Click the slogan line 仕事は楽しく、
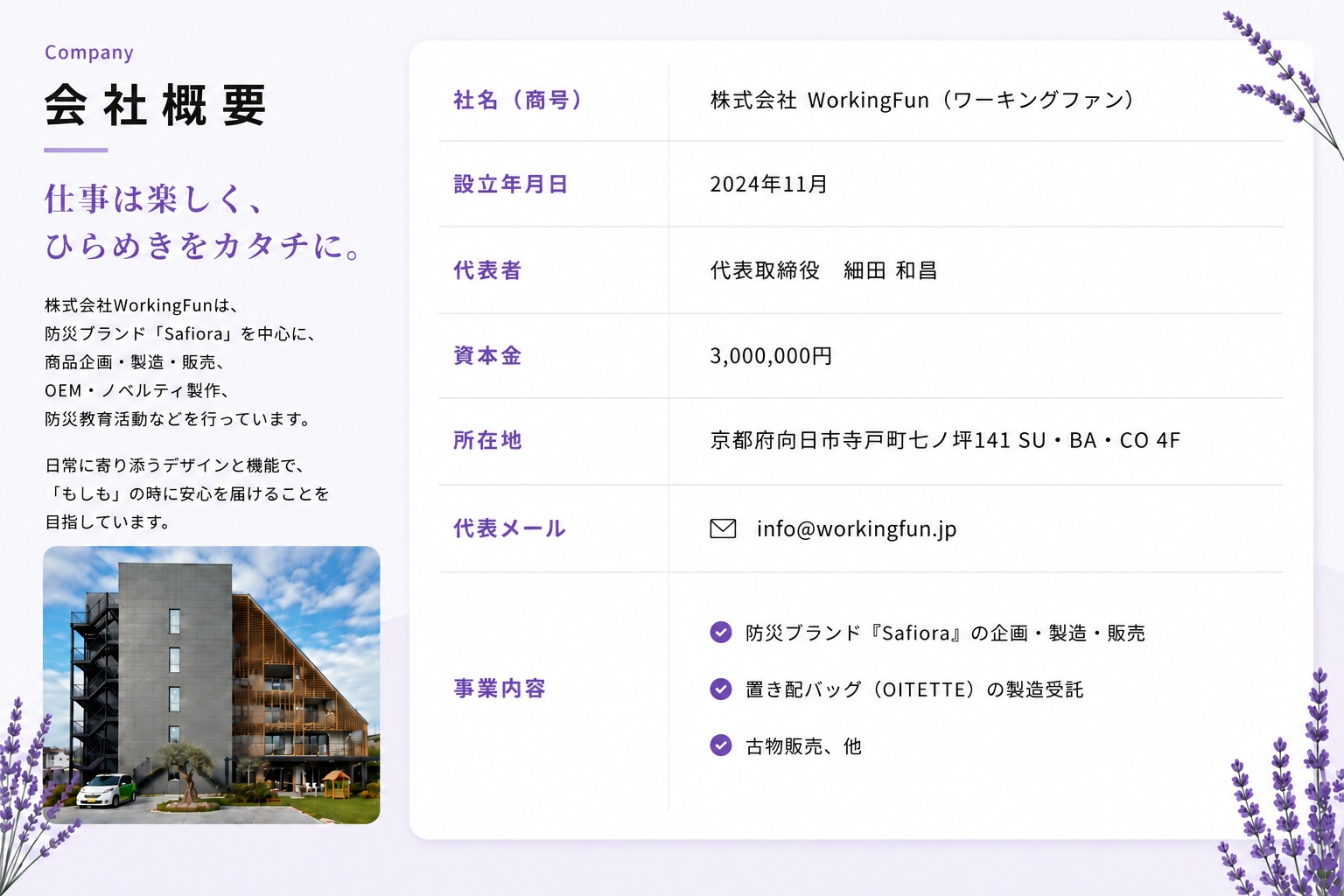The image size is (1344, 896). 154,199
